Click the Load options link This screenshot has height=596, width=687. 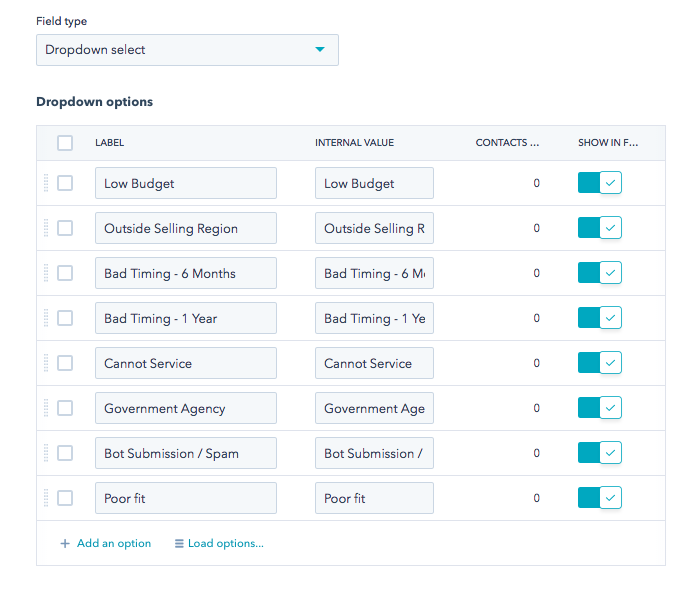[x=225, y=544]
